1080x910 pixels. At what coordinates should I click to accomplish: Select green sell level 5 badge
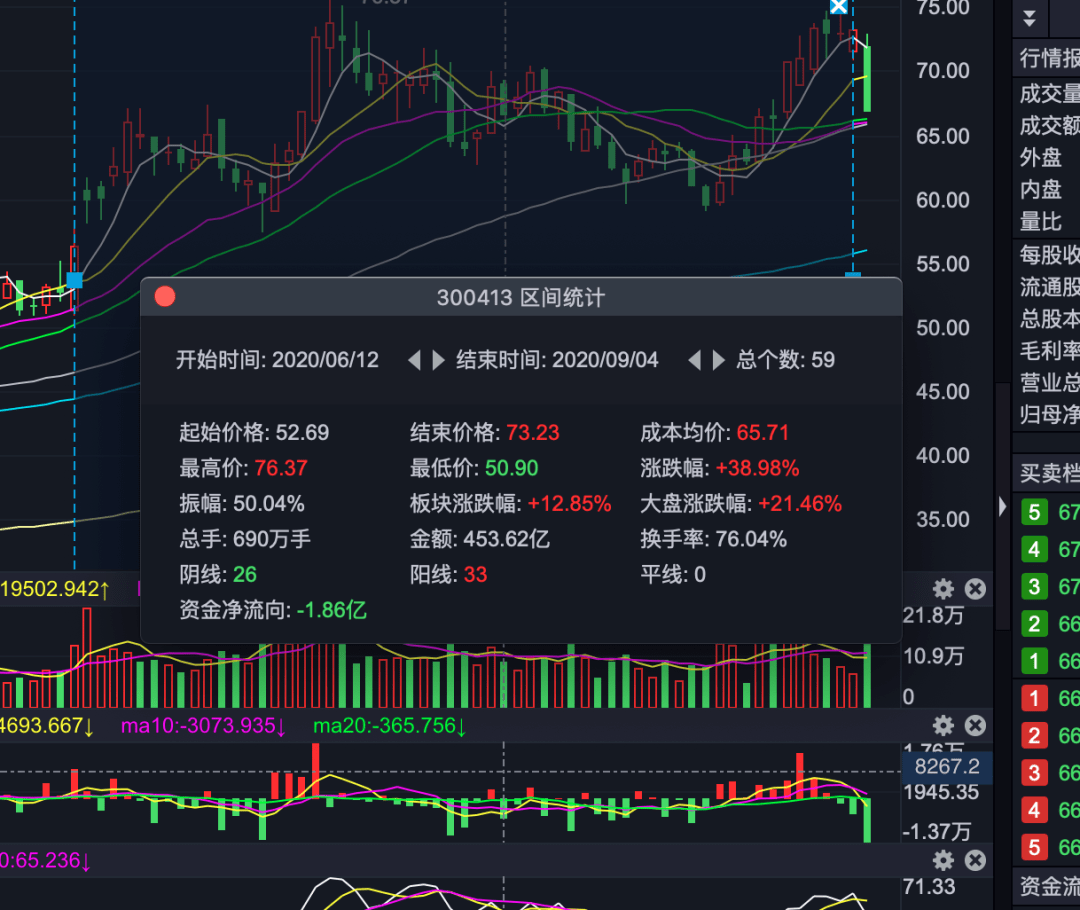[x=1034, y=514]
